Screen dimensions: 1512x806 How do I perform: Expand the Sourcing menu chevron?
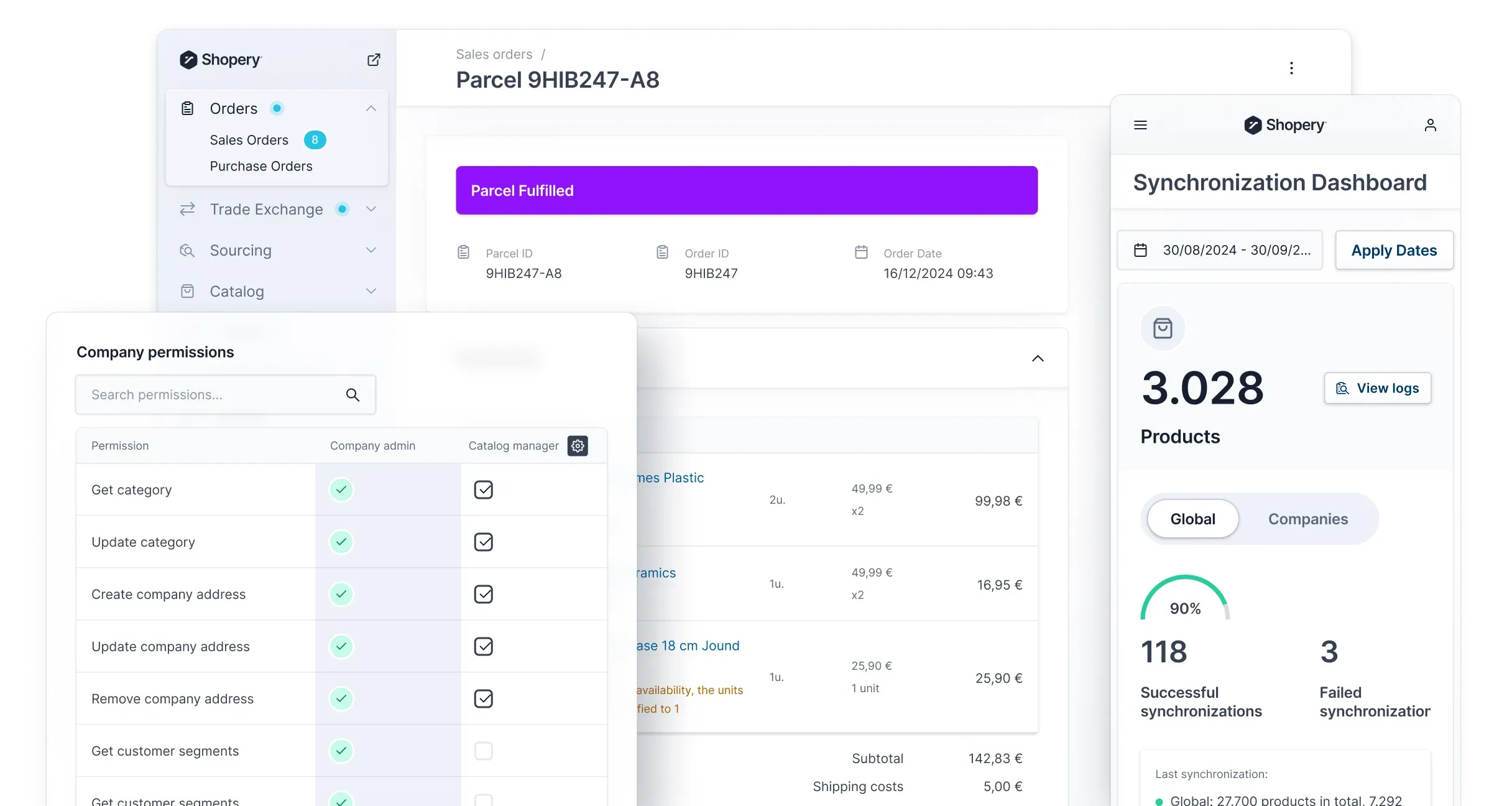coord(371,250)
